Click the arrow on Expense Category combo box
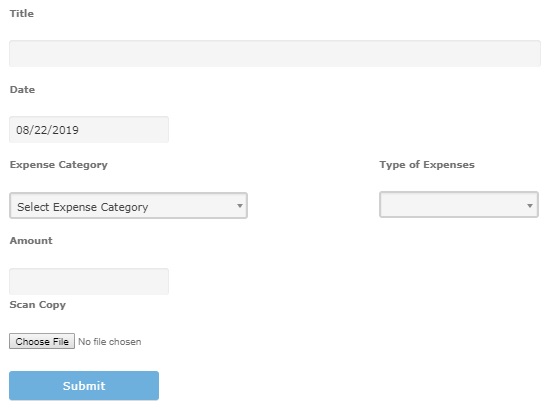 pyautogui.click(x=240, y=206)
